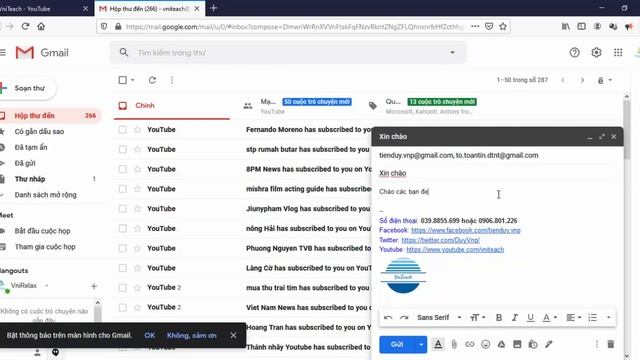Star the Làng Cờ email

(x=138, y=268)
